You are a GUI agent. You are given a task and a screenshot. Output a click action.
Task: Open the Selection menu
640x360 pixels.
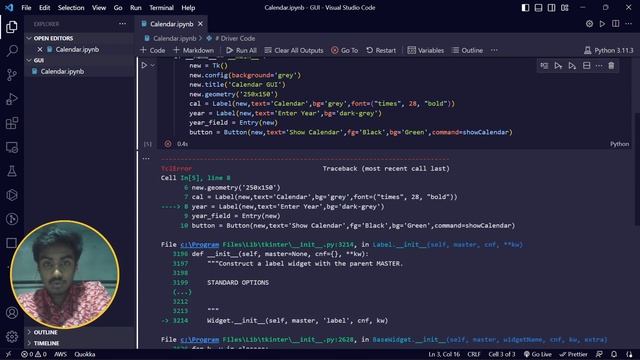click(x=71, y=8)
